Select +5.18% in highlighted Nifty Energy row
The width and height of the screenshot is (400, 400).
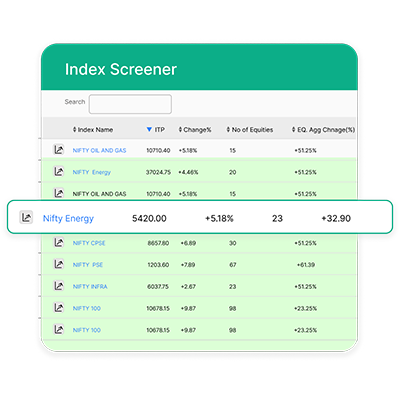pyautogui.click(x=219, y=219)
